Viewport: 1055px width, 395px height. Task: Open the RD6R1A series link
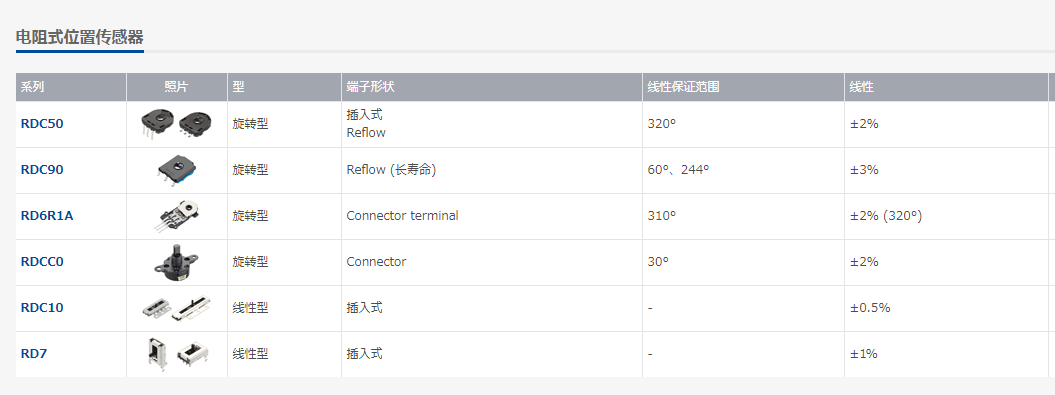click(x=47, y=215)
